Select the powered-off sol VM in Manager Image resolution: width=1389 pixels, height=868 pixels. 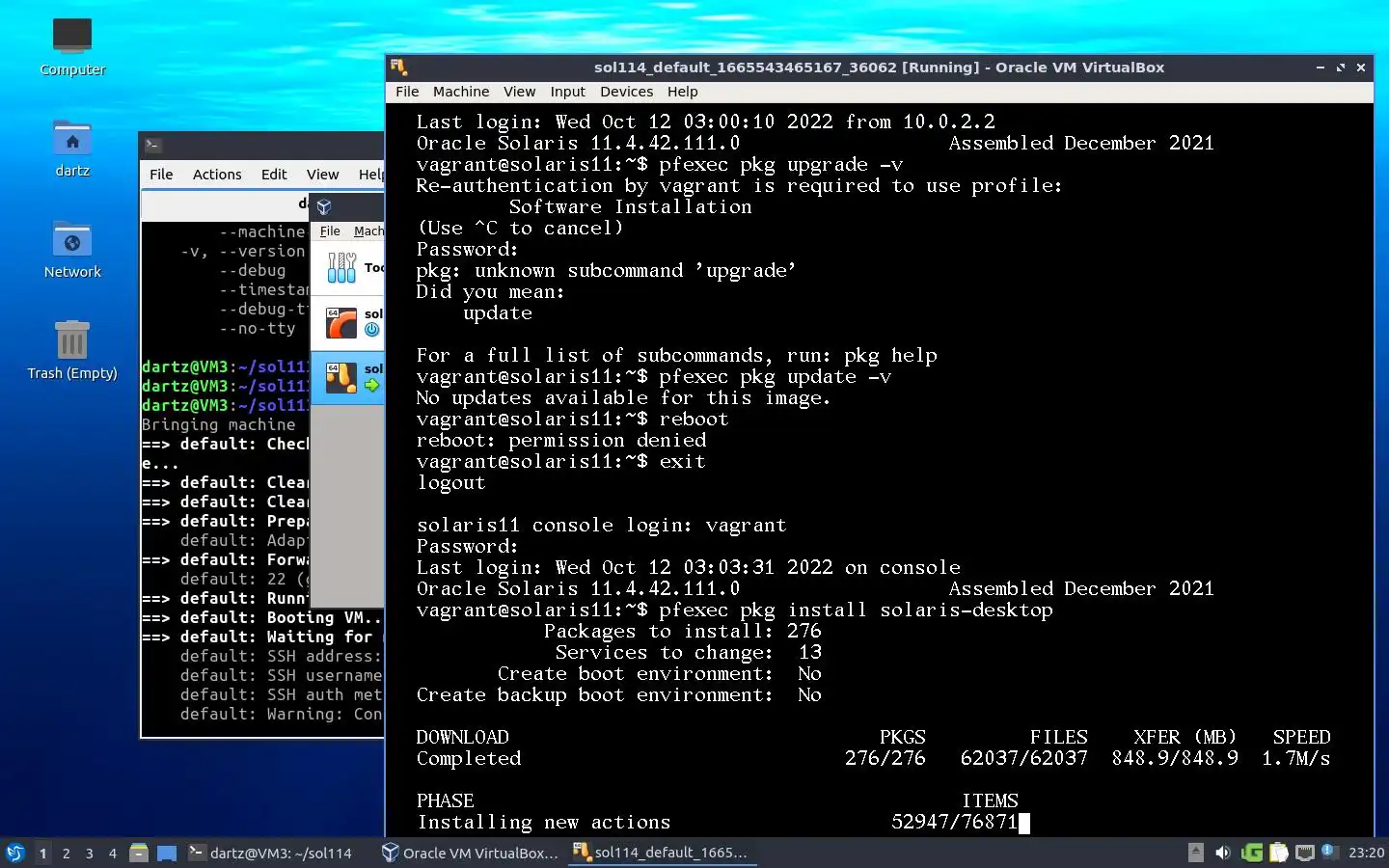point(348,322)
